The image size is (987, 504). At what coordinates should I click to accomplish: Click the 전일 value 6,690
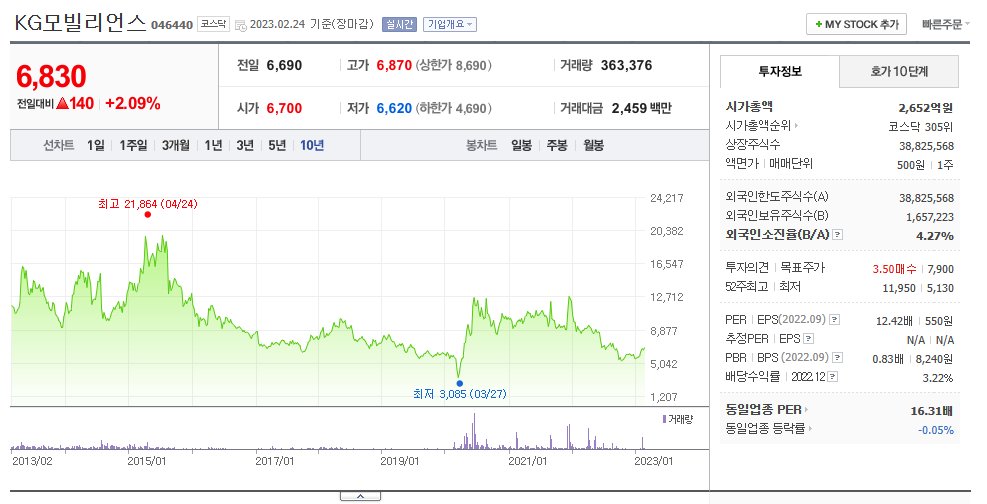284,65
